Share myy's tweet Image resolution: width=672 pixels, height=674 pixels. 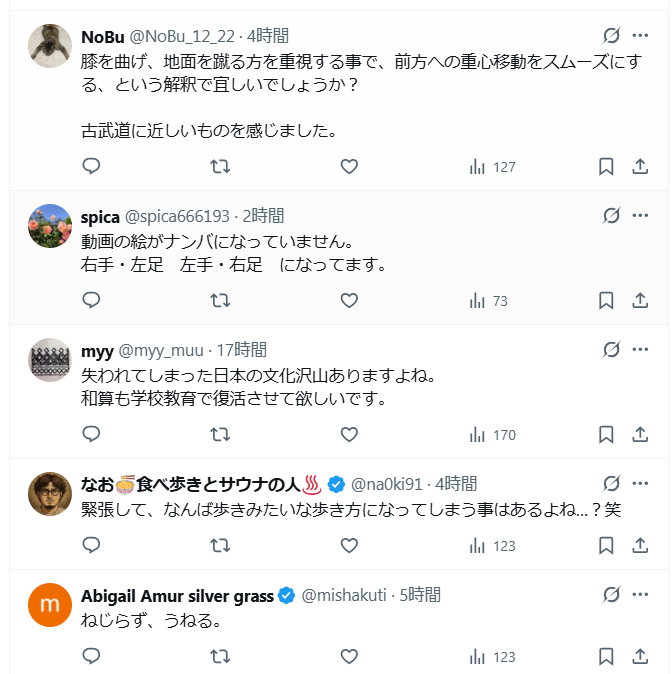(641, 434)
